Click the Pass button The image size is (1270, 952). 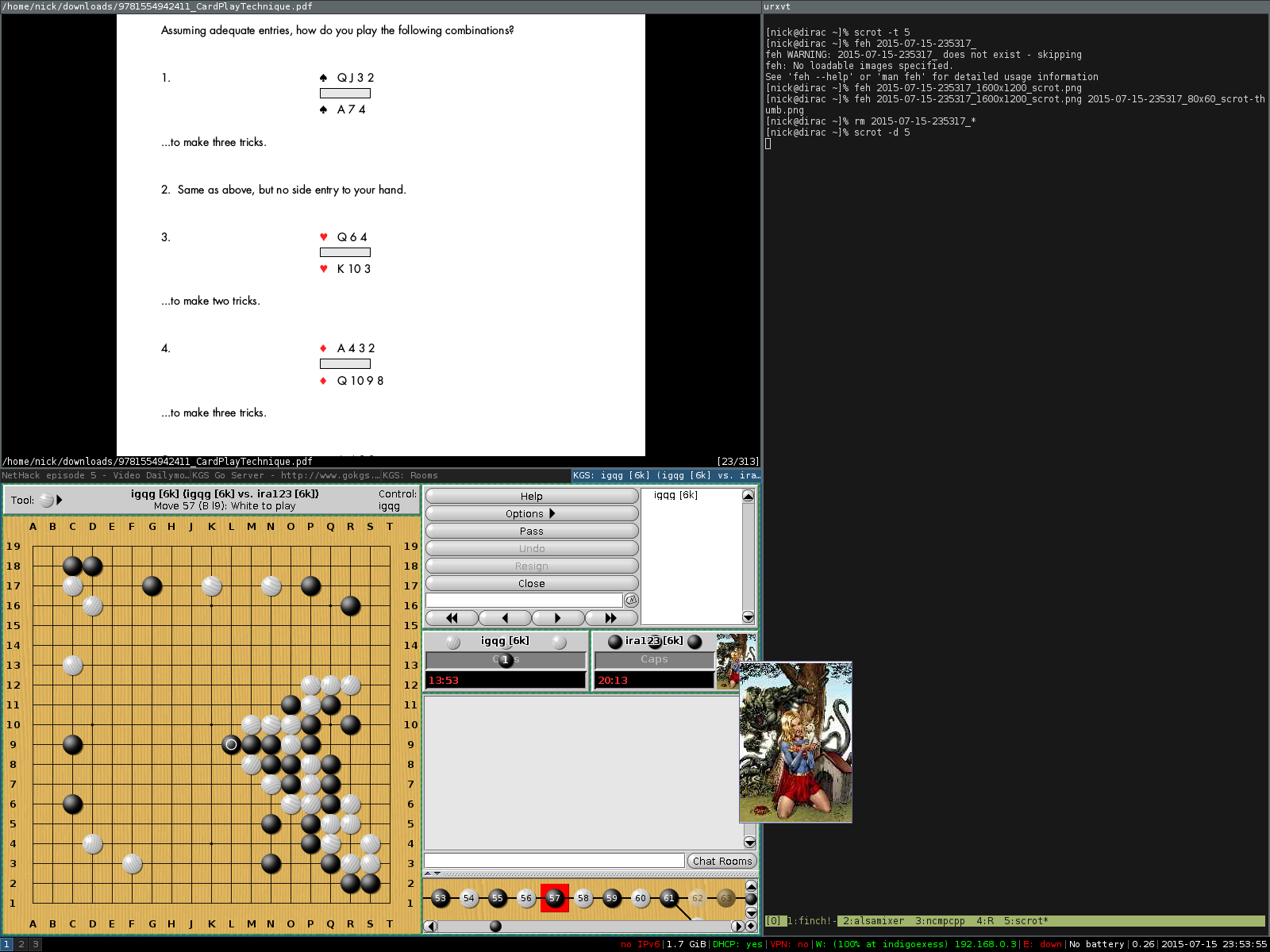click(x=532, y=531)
